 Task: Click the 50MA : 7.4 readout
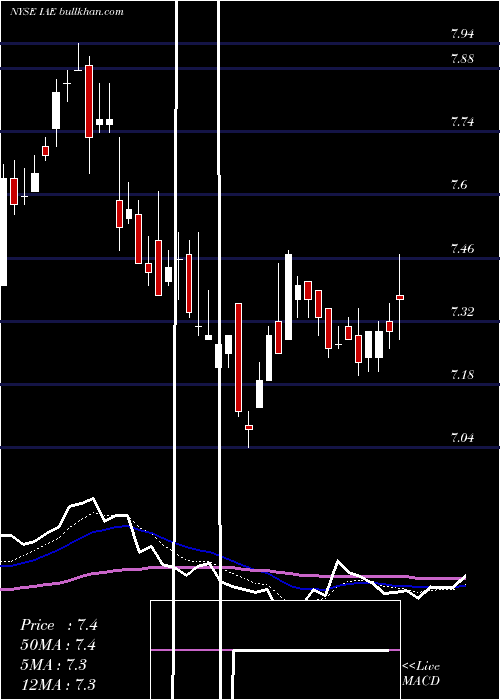[x=59, y=645]
